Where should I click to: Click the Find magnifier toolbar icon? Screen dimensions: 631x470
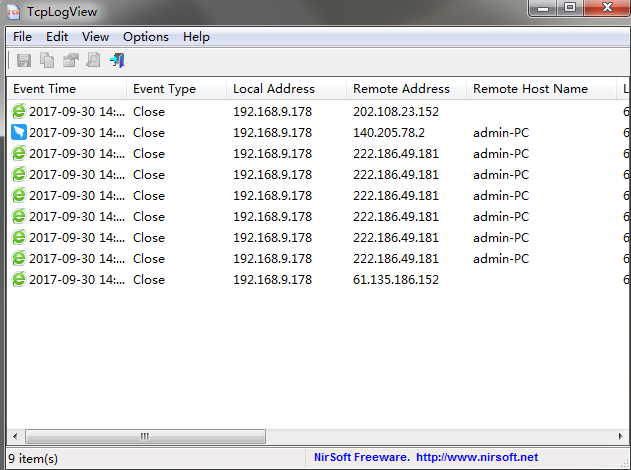pos(93,60)
